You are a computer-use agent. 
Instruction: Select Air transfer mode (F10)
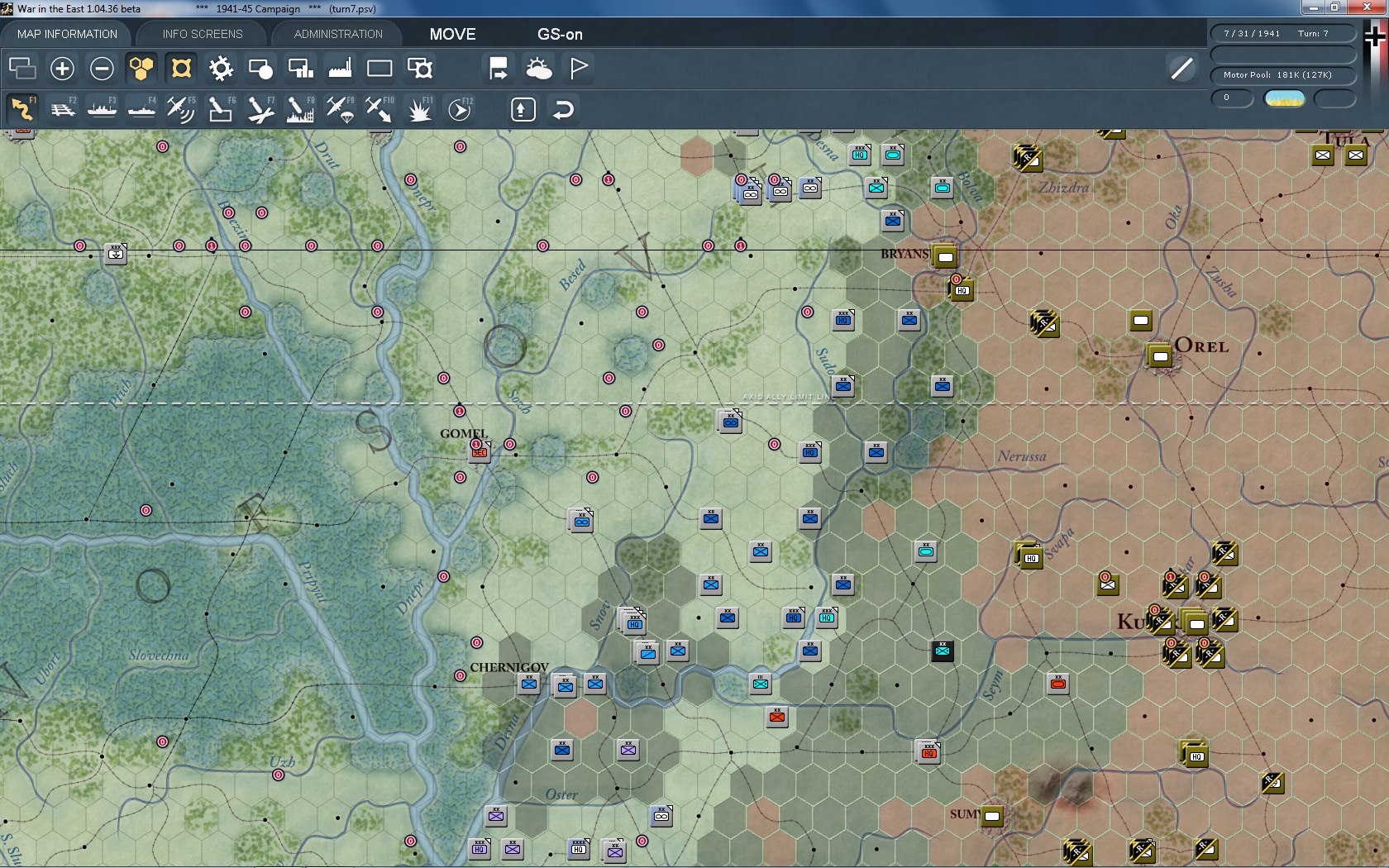click(379, 109)
